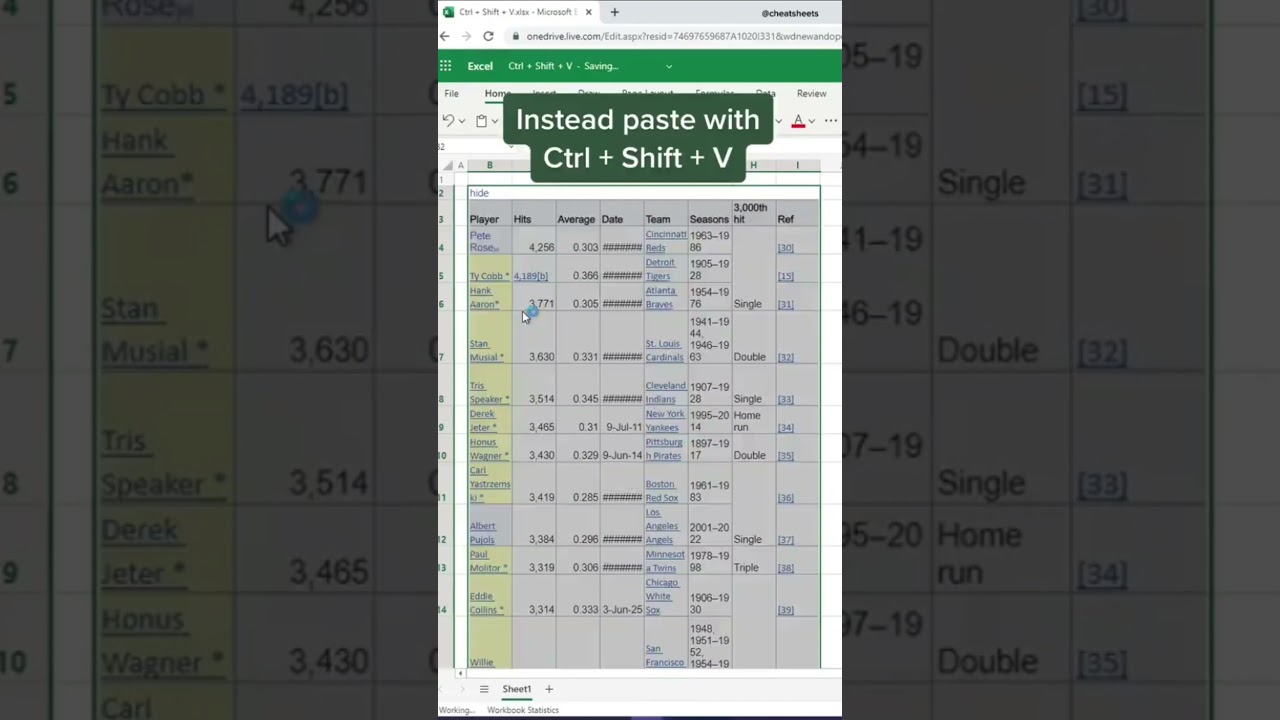1280x720 pixels.
Task: Select column H header
Action: pos(753,165)
